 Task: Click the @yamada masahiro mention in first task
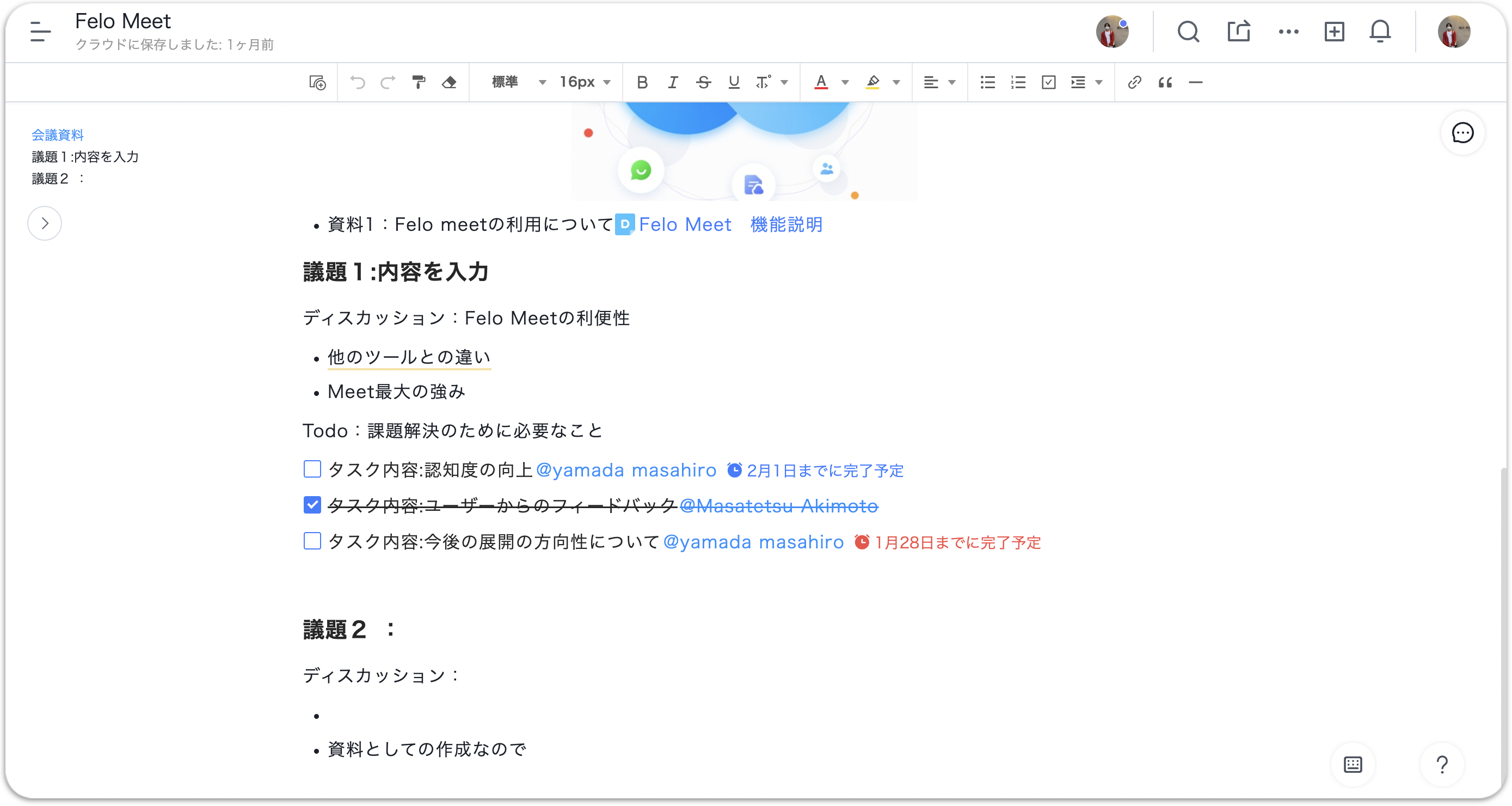click(626, 470)
